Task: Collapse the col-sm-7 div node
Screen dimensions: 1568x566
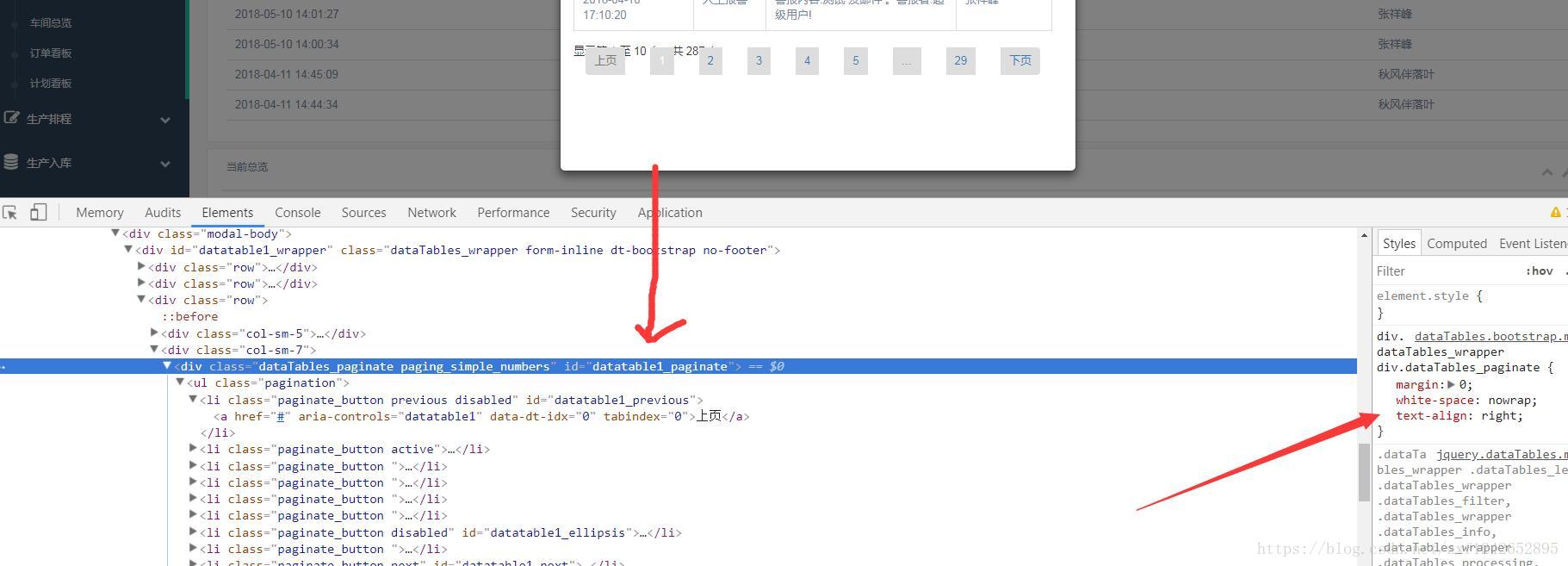Action: coord(154,350)
